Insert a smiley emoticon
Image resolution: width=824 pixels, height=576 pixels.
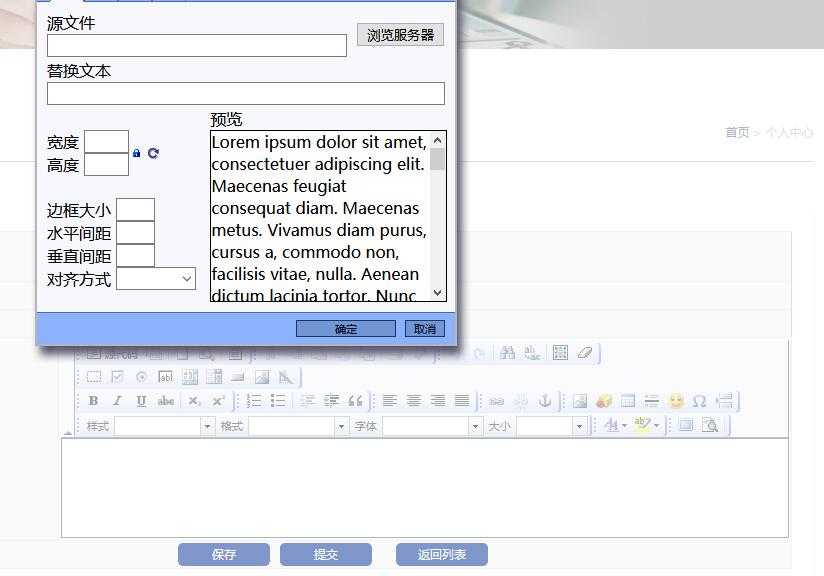click(676, 401)
